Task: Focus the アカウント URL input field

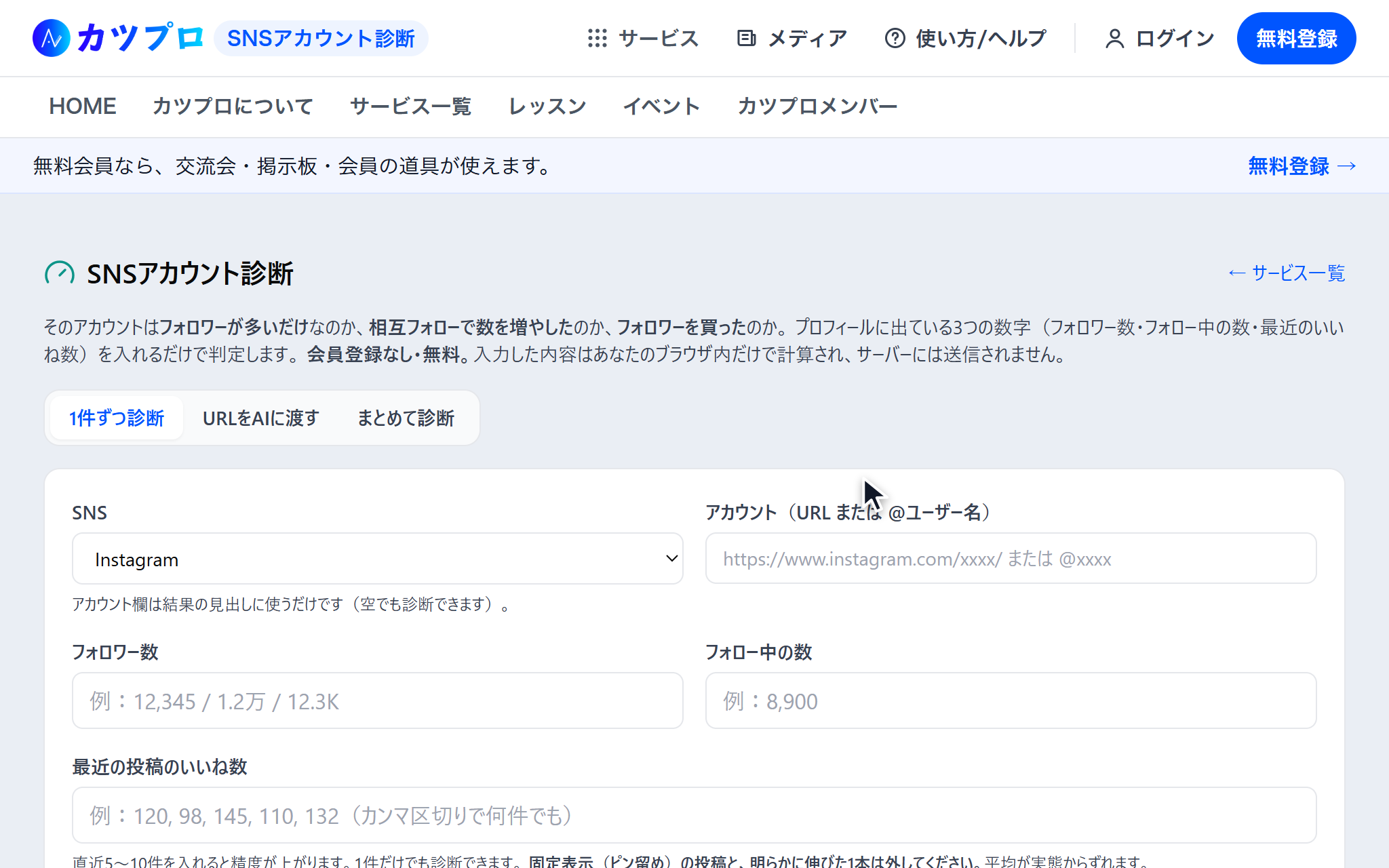Action: coord(1011,559)
